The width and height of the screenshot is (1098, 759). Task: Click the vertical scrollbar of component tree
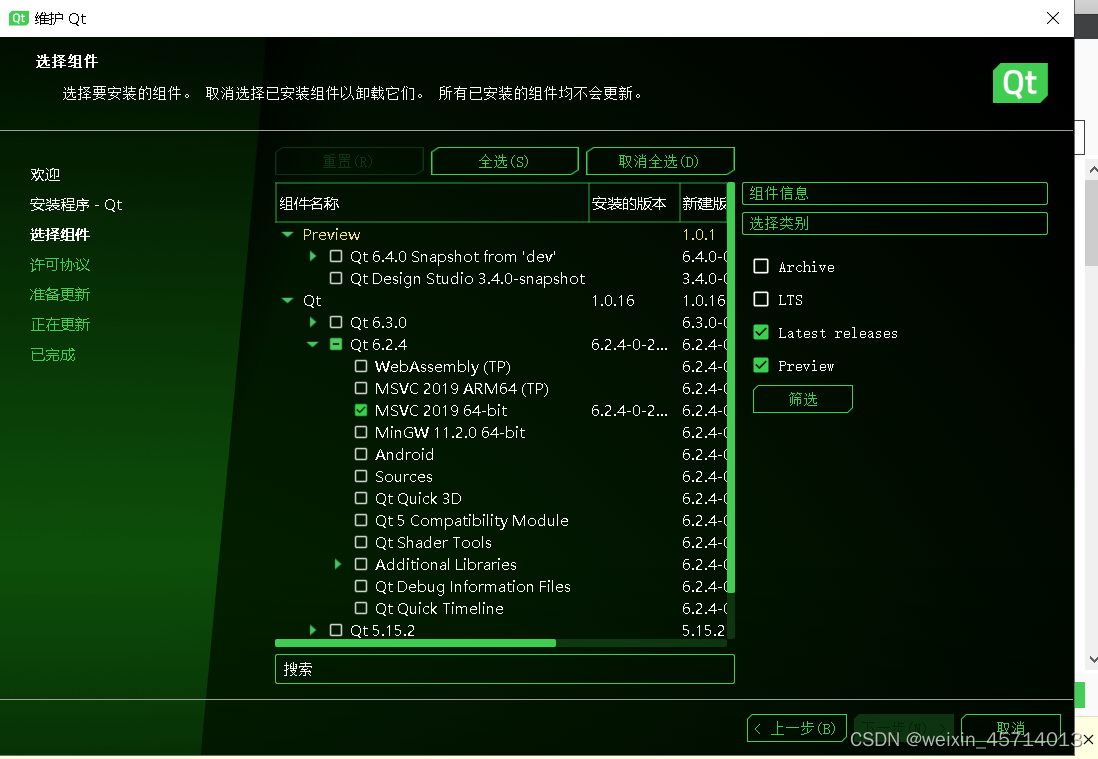tap(731, 388)
